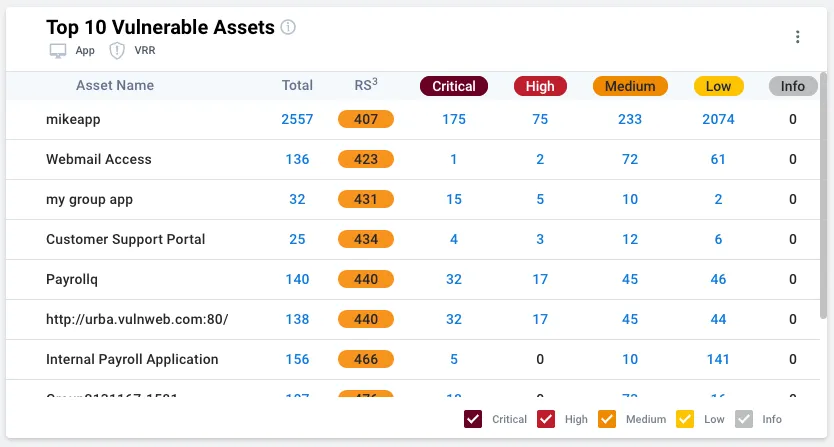Click the App monitor icon
The image size is (834, 447).
point(57,51)
